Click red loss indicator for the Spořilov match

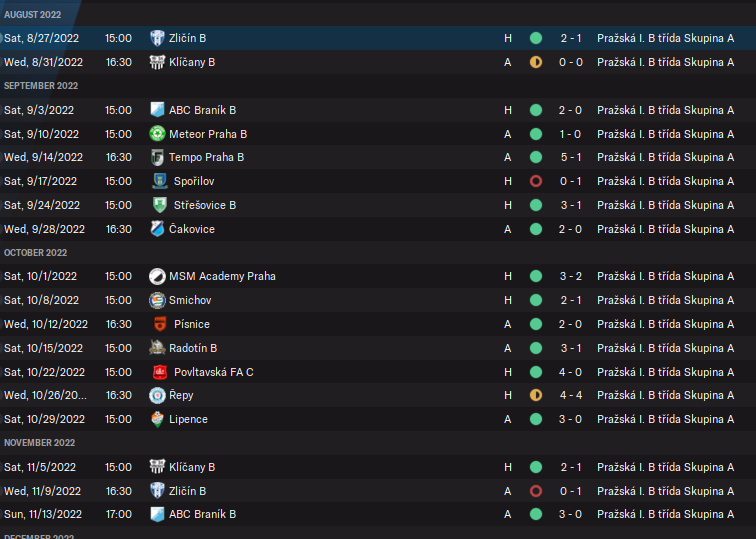(x=536, y=181)
